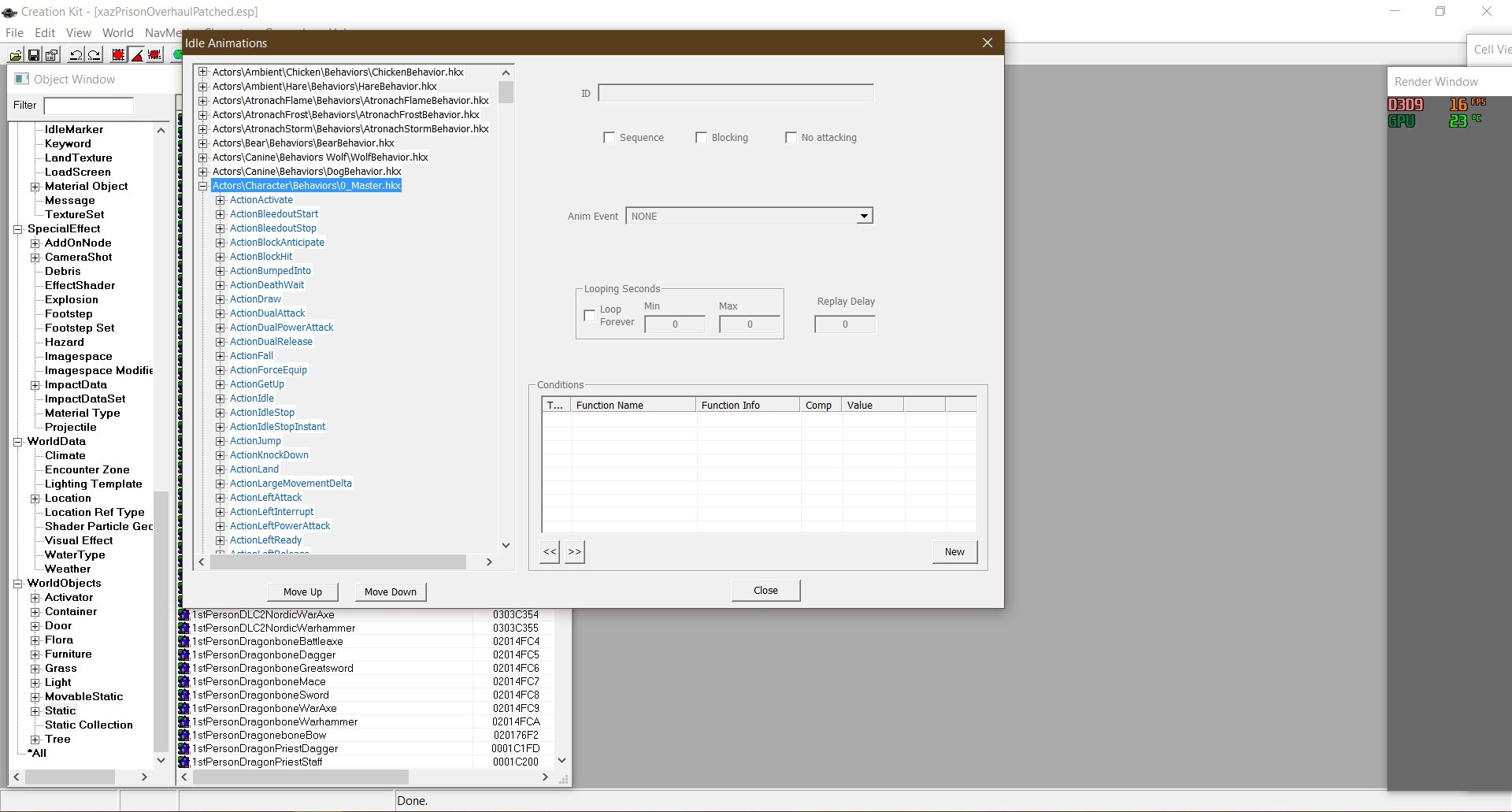Viewport: 1512px width, 812px height.
Task: Expand Material Object in Object Window
Action: tap(35, 187)
